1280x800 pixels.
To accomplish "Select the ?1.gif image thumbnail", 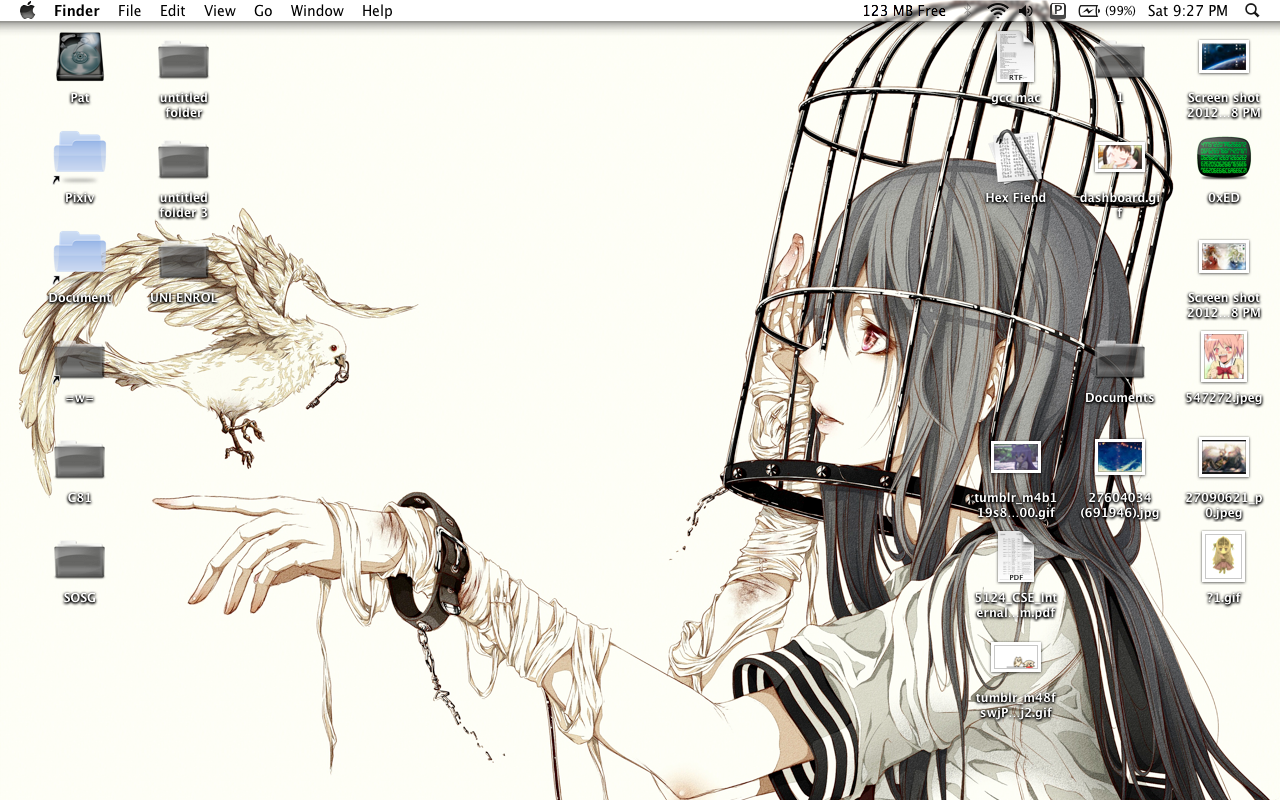I will 1224,557.
